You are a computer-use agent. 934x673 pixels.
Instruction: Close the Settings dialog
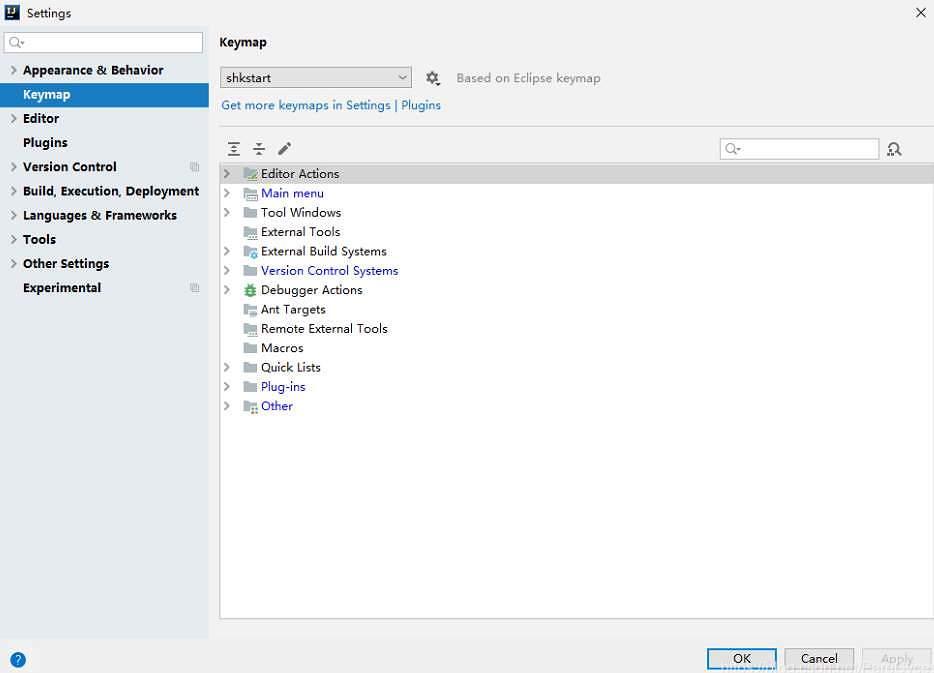(x=920, y=13)
